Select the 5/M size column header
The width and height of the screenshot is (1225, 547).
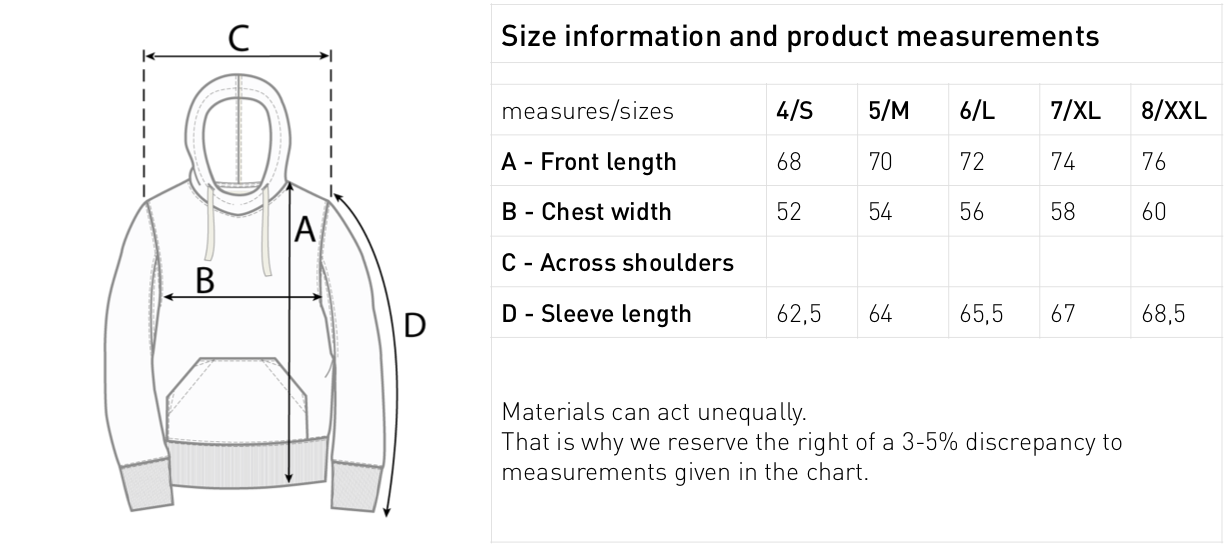click(x=888, y=111)
